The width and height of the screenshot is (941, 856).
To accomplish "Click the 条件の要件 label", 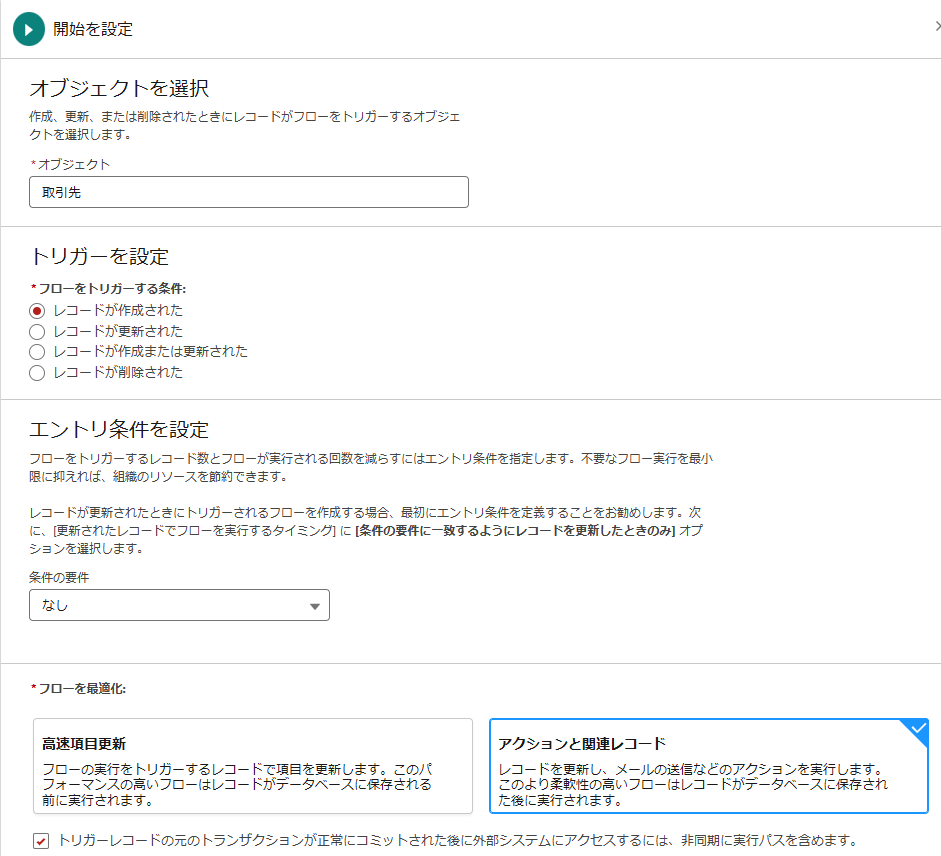I will pos(59,577).
